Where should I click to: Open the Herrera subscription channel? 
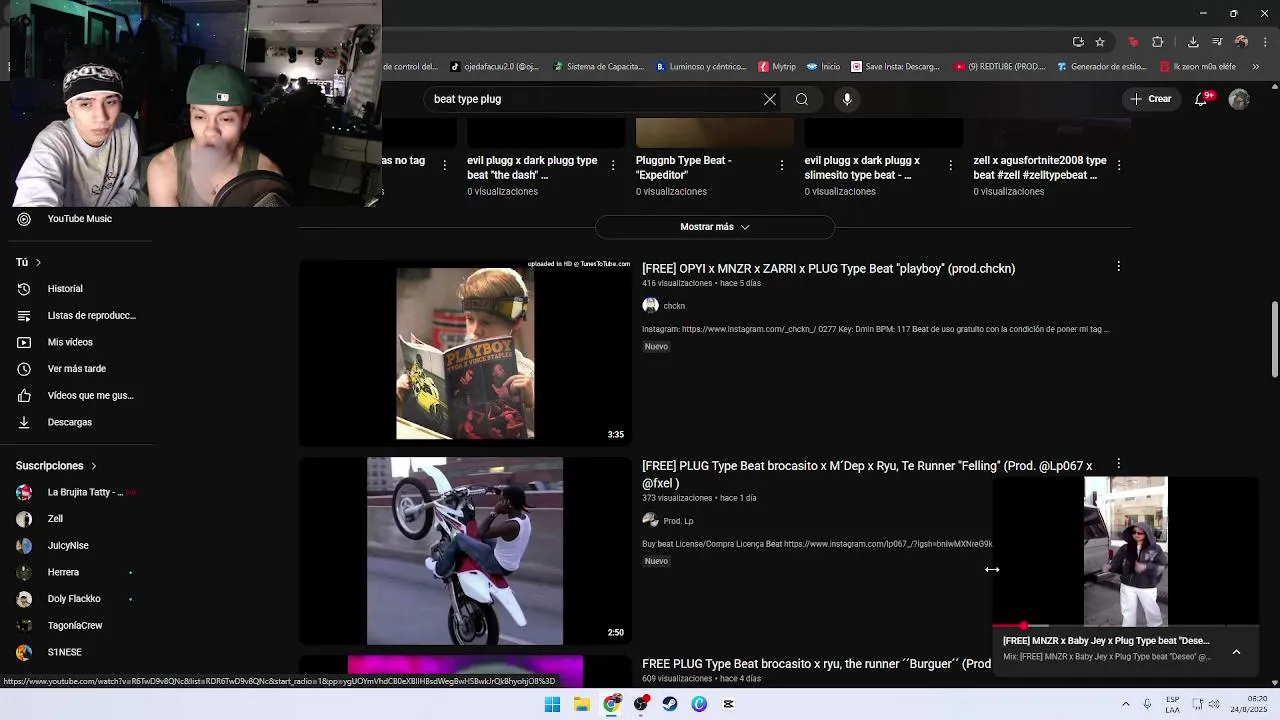(63, 572)
